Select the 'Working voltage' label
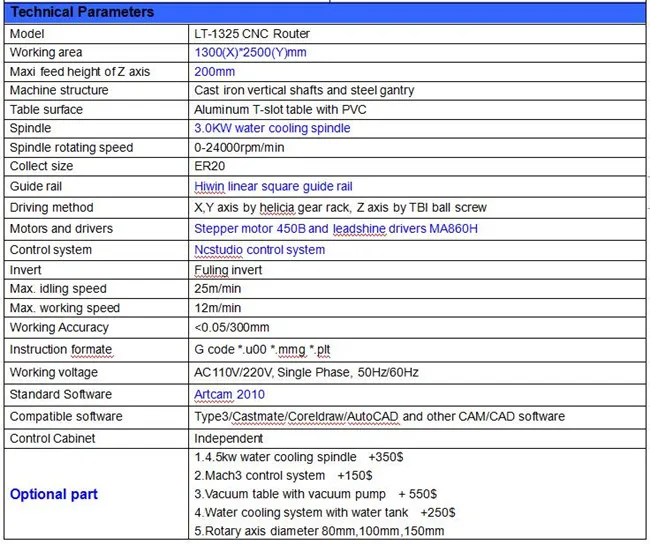 (x=54, y=372)
